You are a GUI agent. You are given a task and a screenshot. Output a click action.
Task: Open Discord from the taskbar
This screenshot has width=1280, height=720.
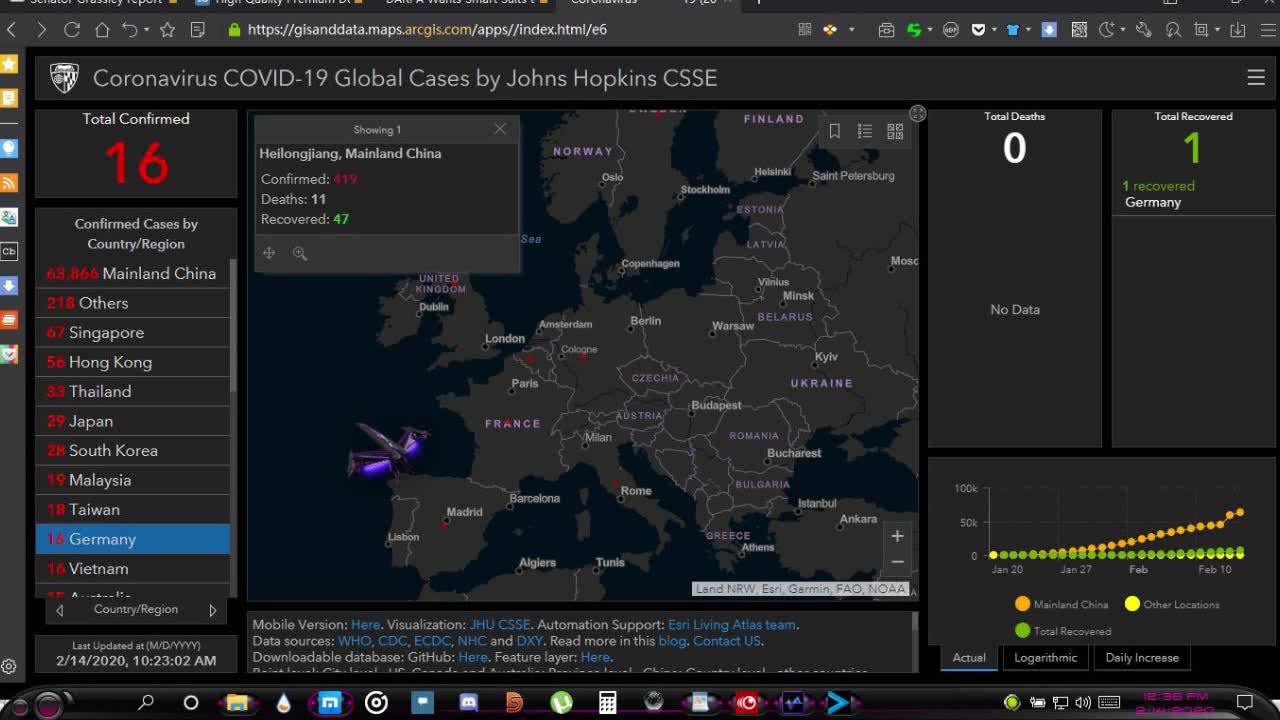468,703
